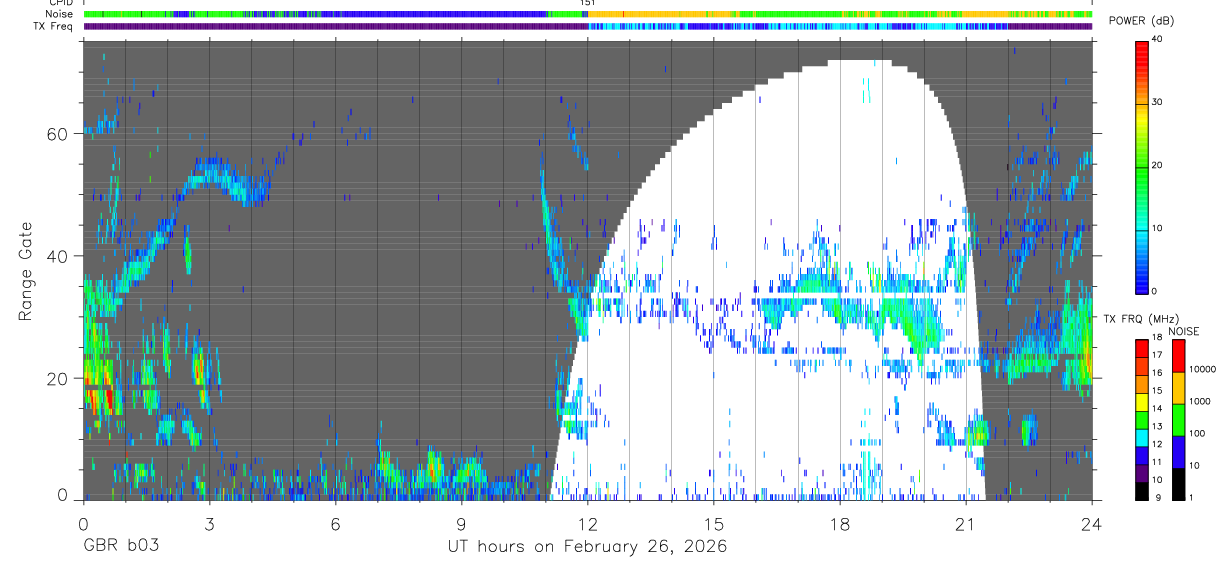Click the x-axis tick label '3'
Viewport: 1228px width, 567px height.
(x=209, y=523)
